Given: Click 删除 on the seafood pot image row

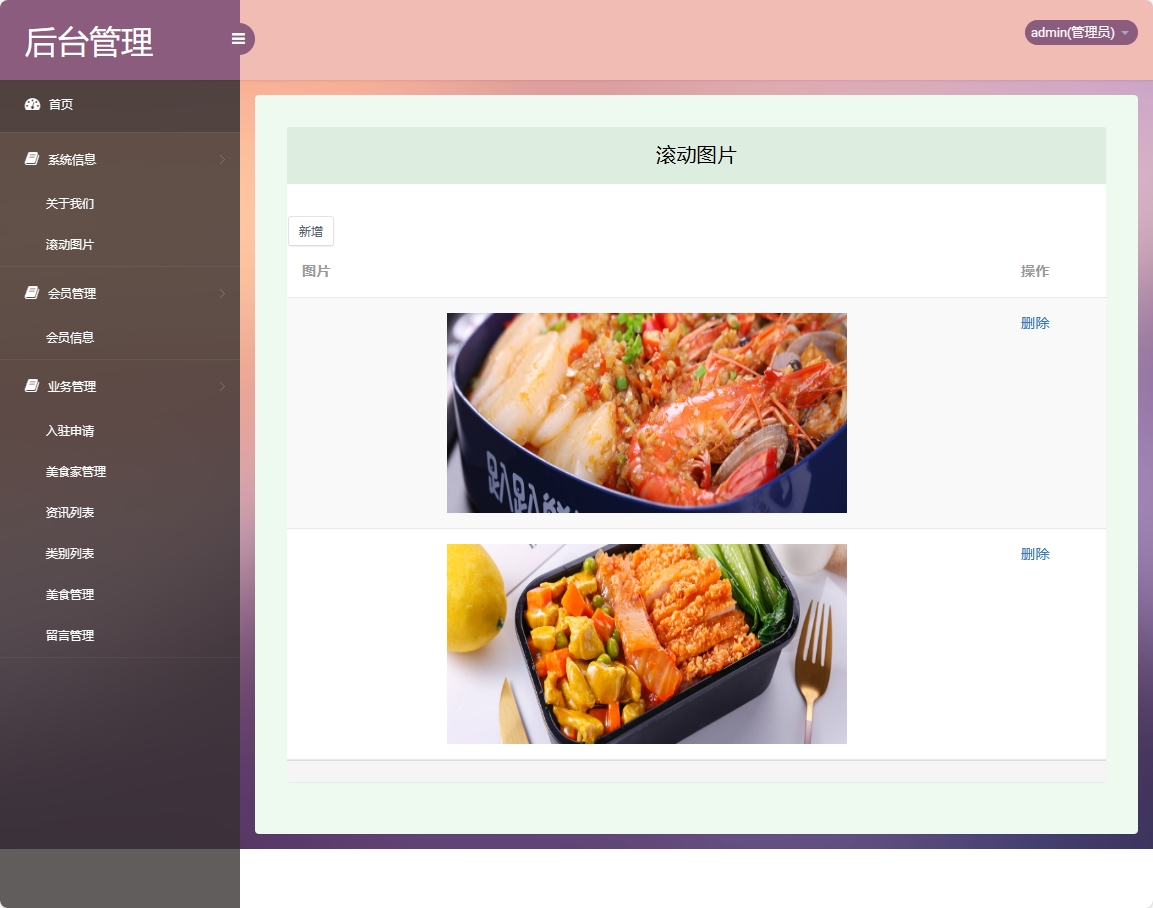Looking at the screenshot, I should pyautogui.click(x=1035, y=322).
